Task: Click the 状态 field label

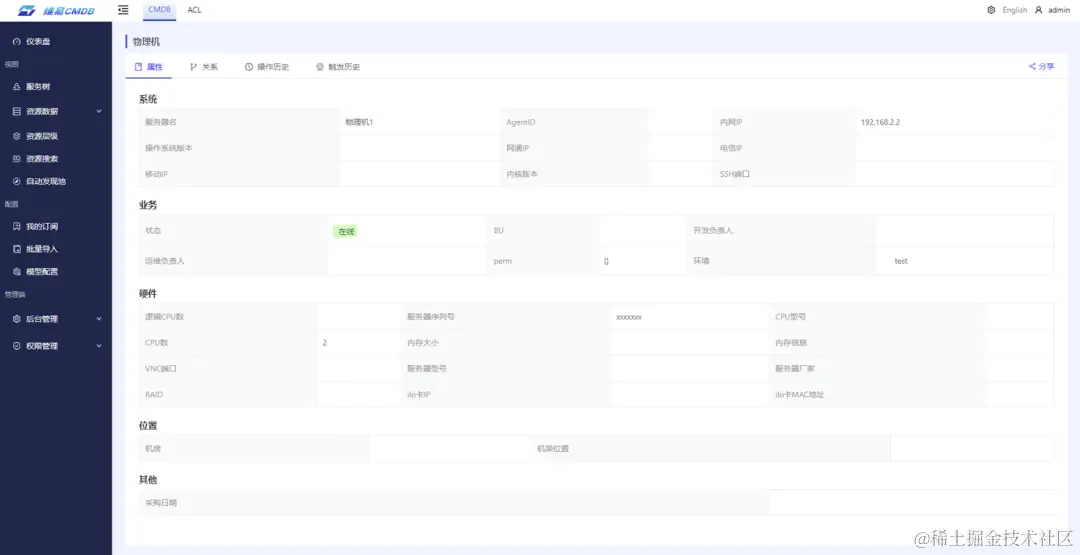Action: point(153,231)
